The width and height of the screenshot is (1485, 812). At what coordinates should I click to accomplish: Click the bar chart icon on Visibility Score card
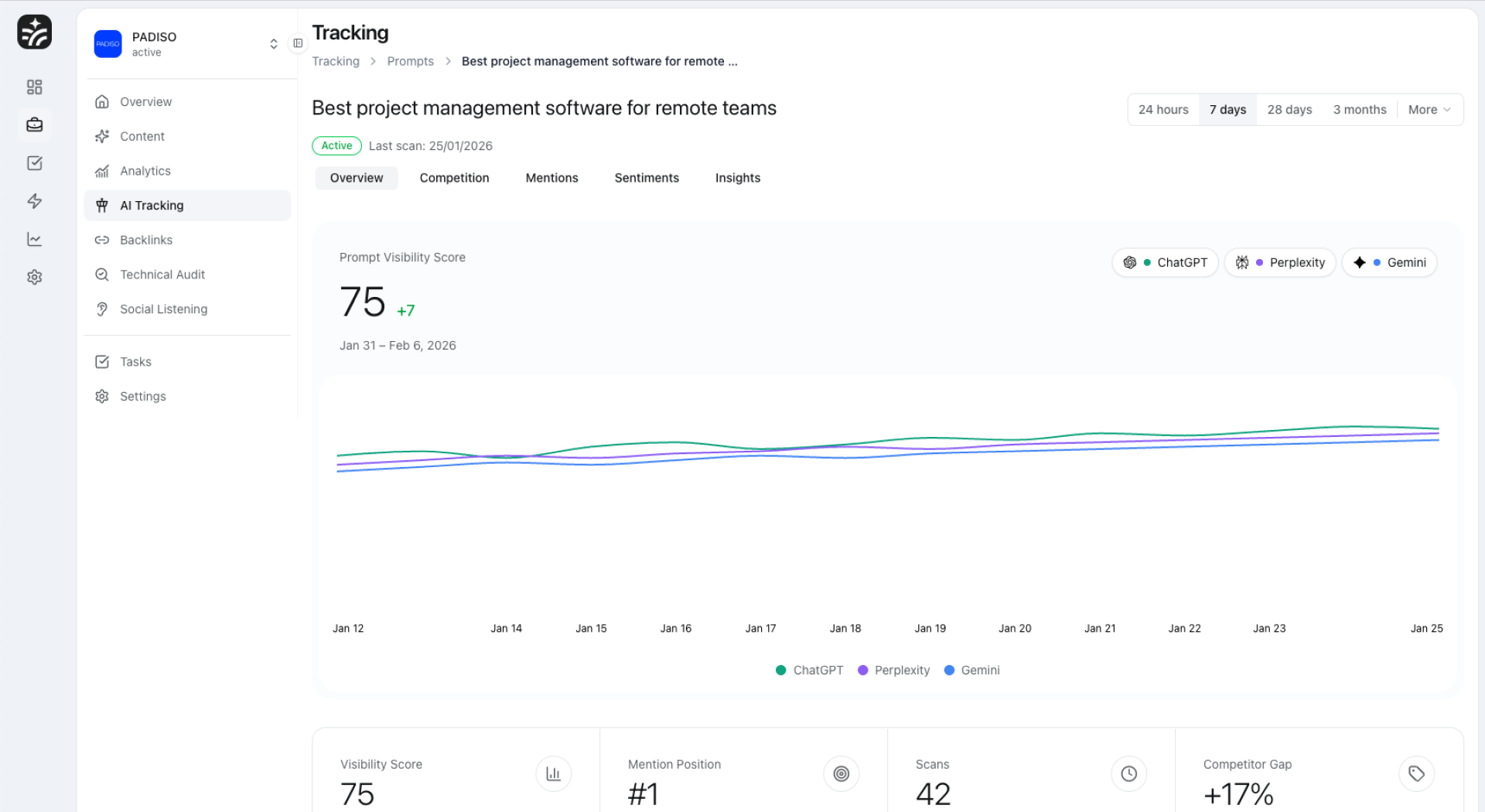coord(553,773)
